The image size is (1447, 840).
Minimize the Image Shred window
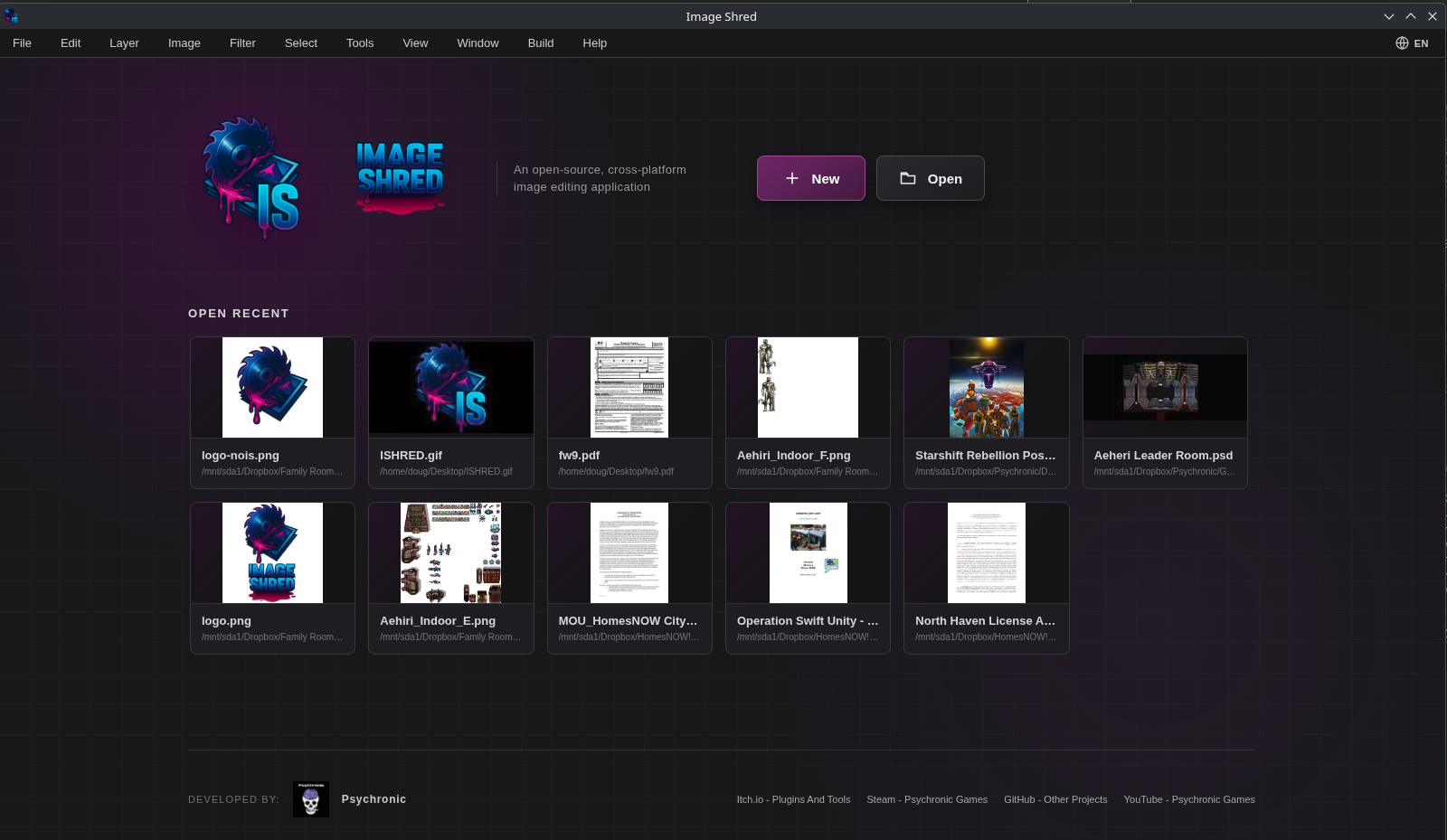[1389, 16]
